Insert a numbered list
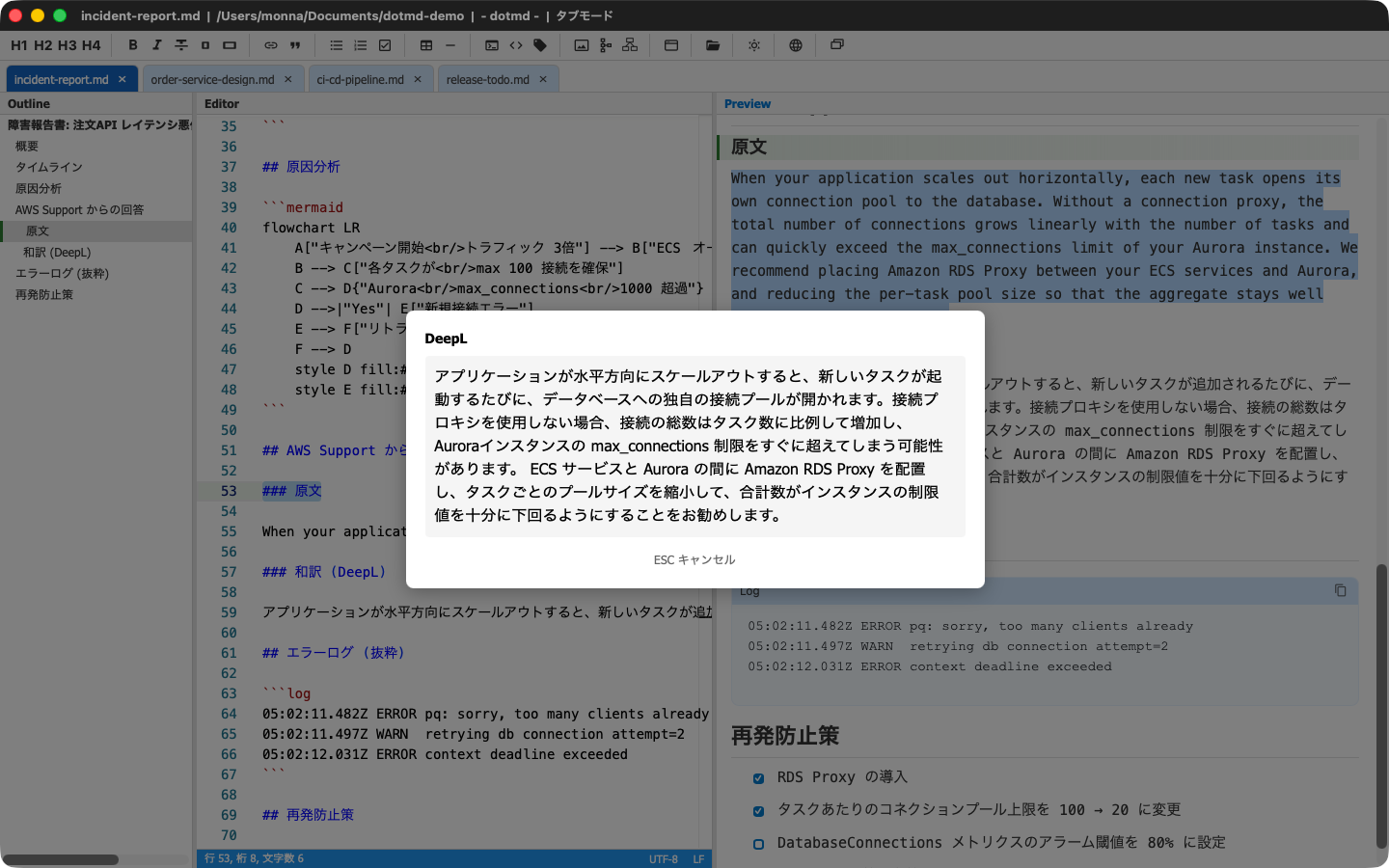The image size is (1389, 868). pyautogui.click(x=361, y=45)
